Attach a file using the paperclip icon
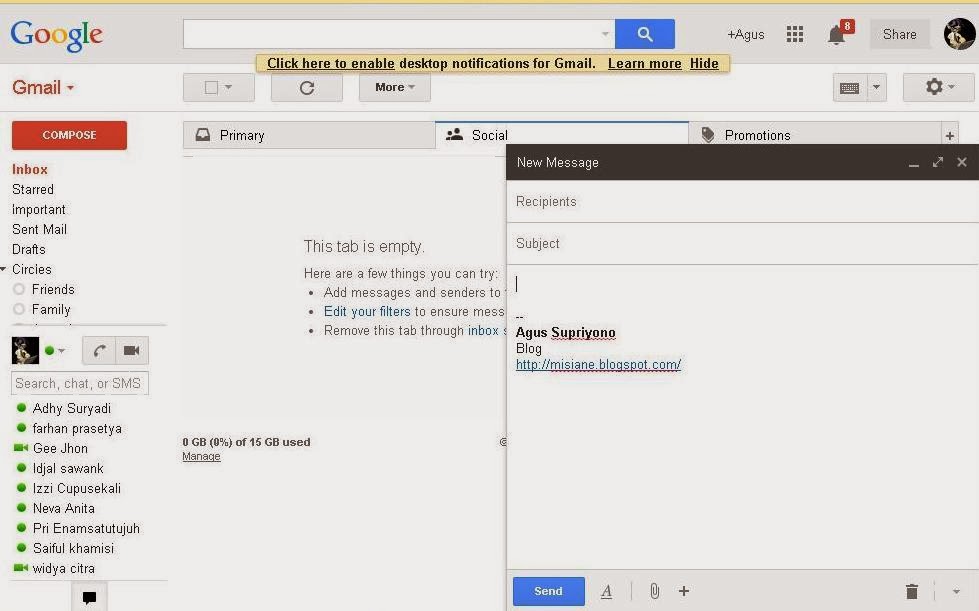This screenshot has width=979, height=611. 655,591
